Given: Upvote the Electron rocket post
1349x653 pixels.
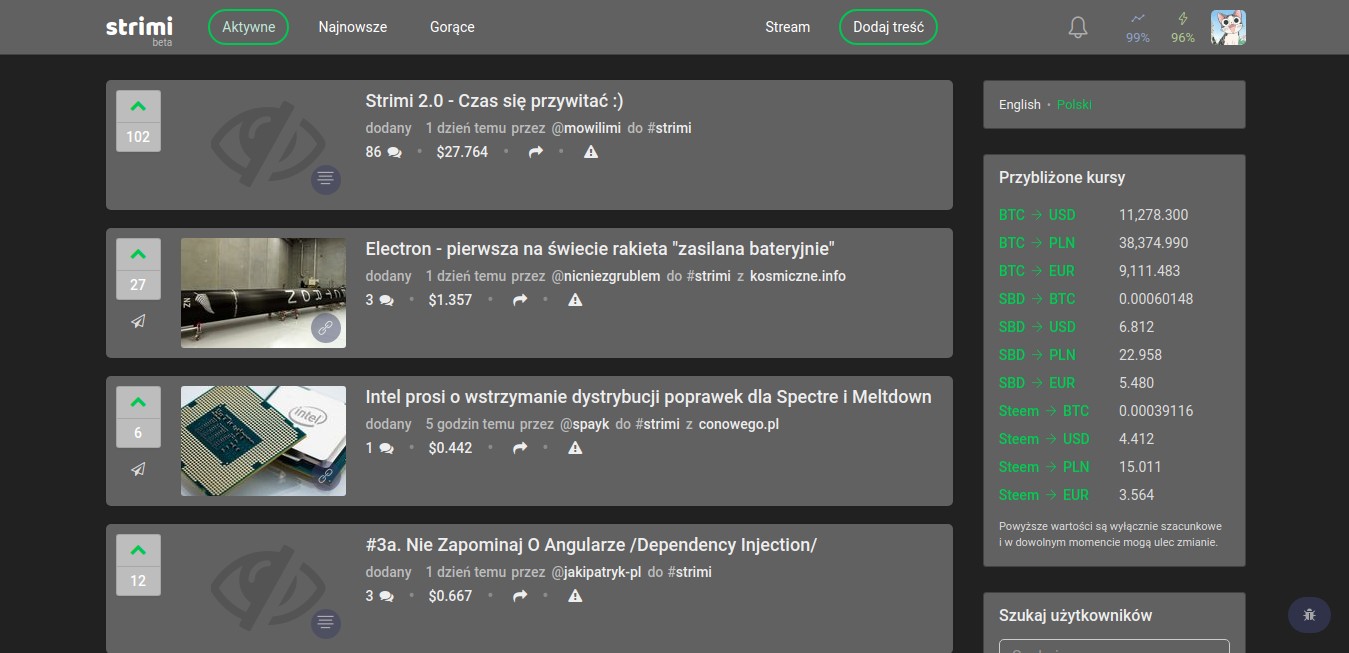Looking at the screenshot, I should coord(138,254).
